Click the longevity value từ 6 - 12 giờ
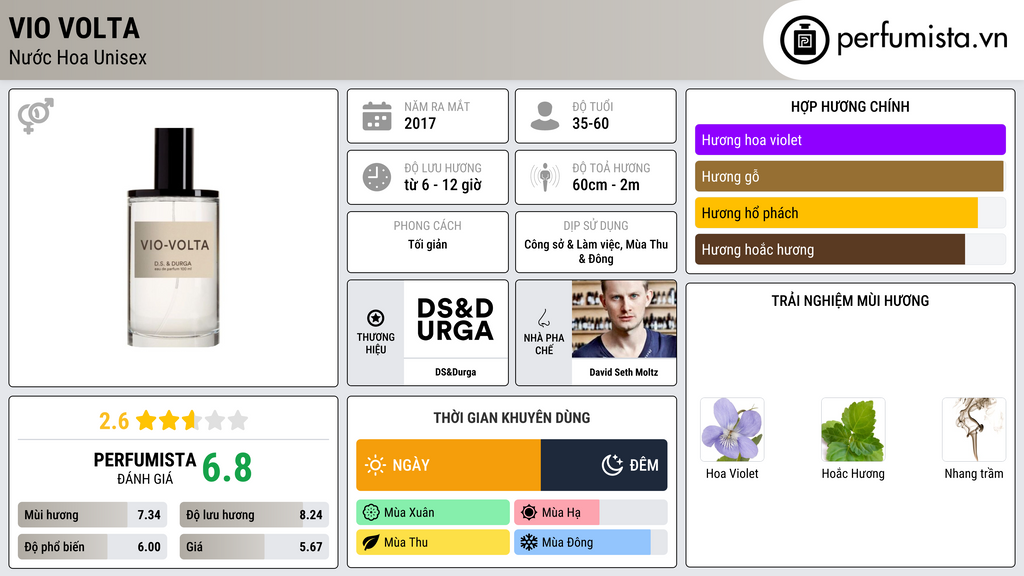 [443, 185]
